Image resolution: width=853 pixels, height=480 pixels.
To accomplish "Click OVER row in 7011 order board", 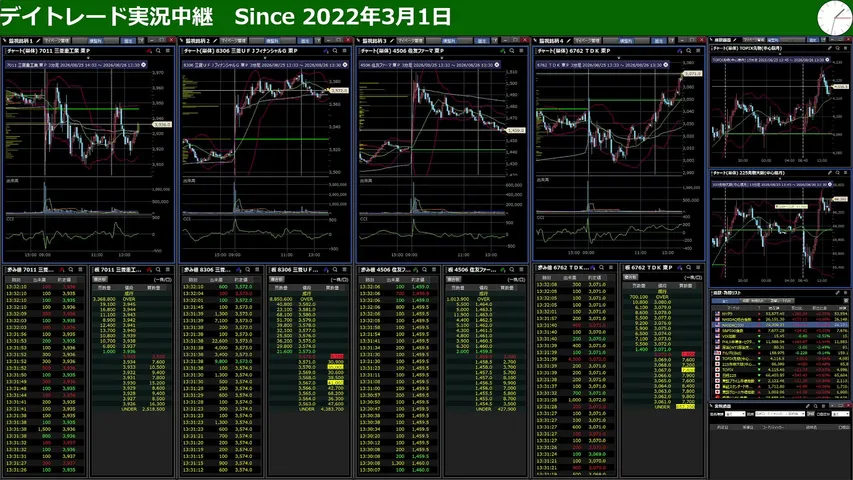I will [x=131, y=299].
